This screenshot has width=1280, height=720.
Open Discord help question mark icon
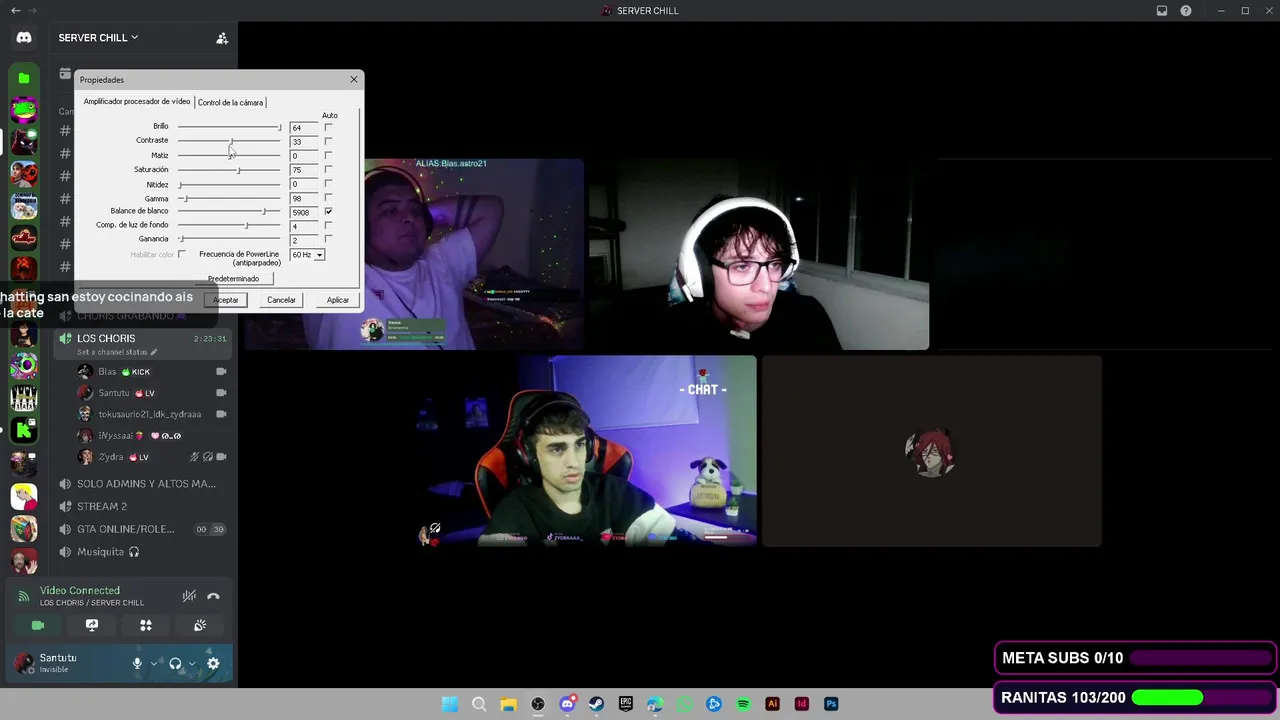click(1186, 11)
